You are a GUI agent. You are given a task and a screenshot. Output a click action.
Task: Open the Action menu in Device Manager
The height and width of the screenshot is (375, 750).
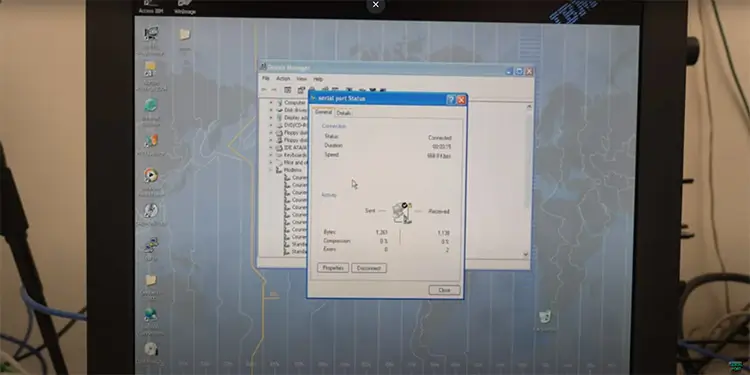coord(283,78)
